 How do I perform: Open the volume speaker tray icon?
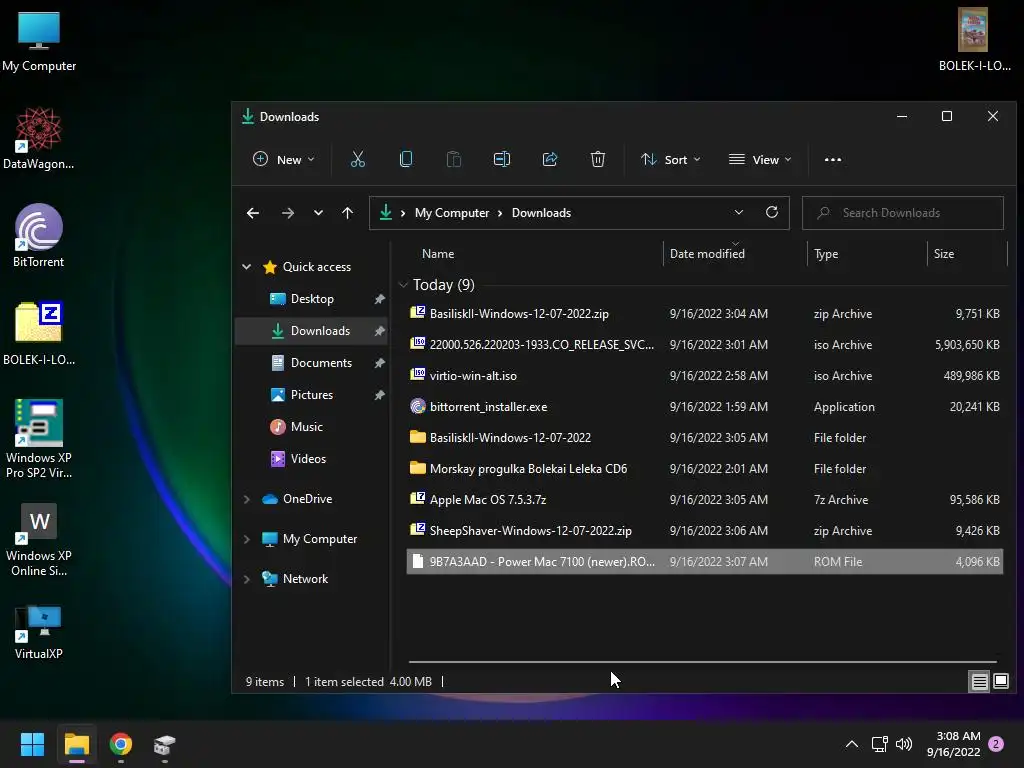click(904, 744)
